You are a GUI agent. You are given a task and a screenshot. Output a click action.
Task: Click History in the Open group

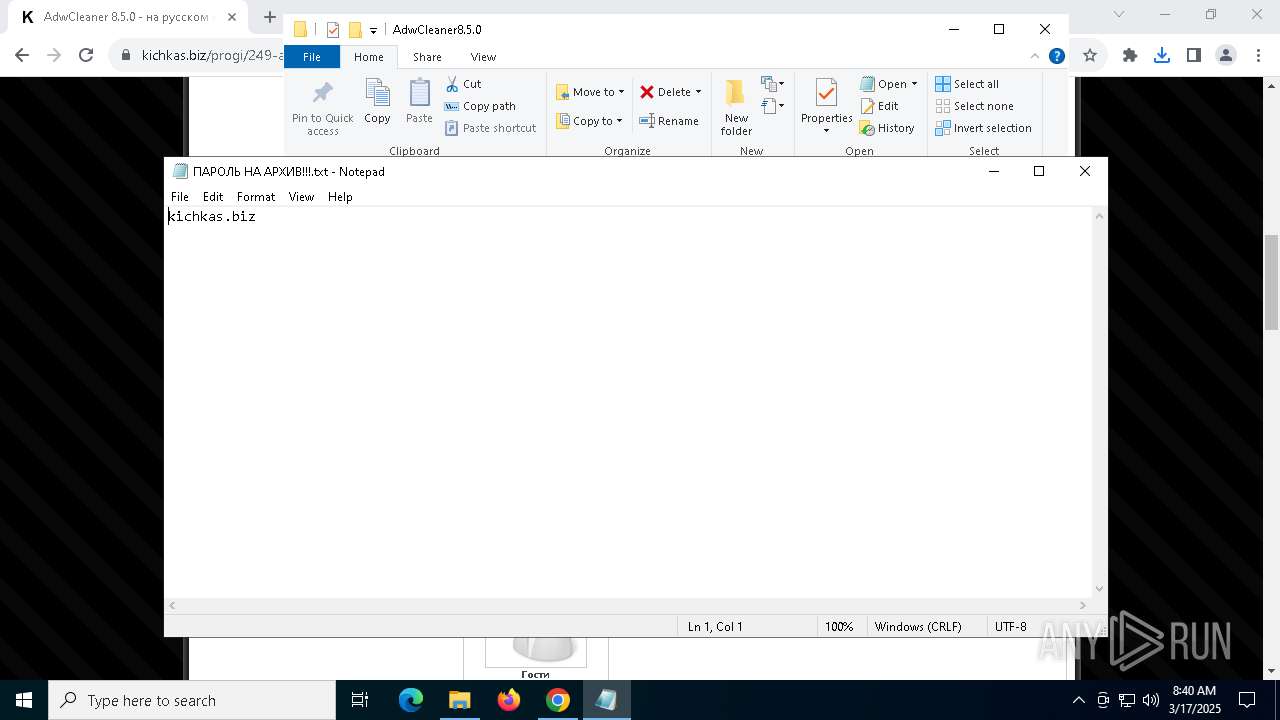[x=887, y=128]
